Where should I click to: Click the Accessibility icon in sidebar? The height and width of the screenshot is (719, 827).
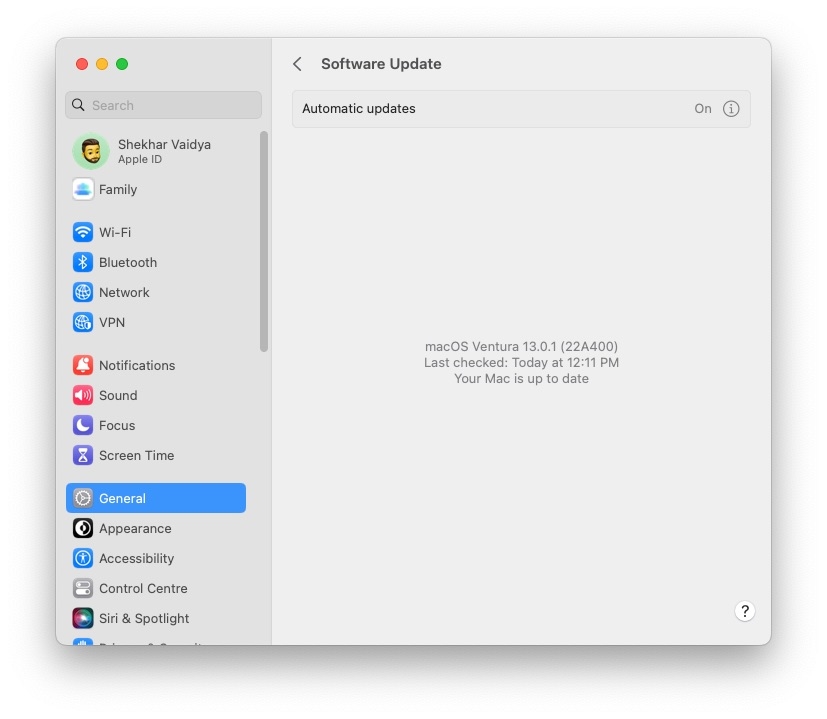click(83, 558)
